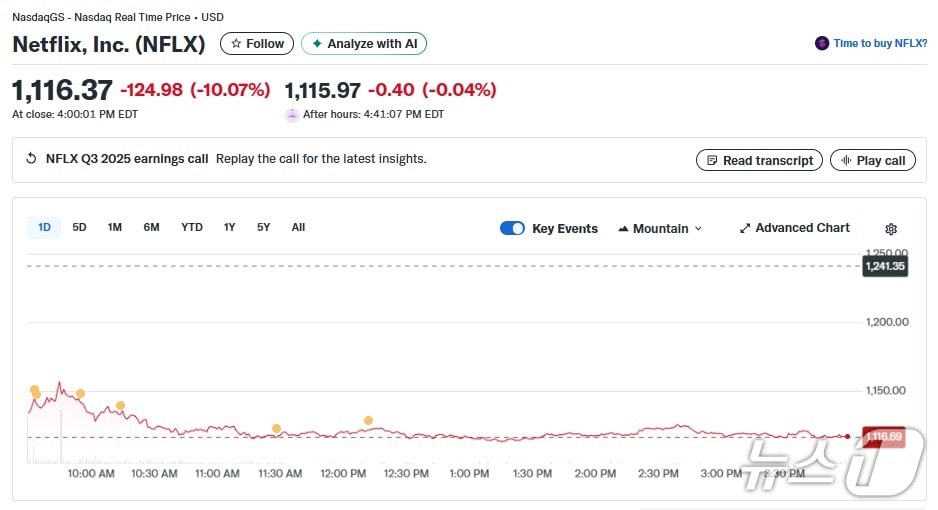
Task: Expand the Mountain chart type dropdown
Action: point(660,228)
